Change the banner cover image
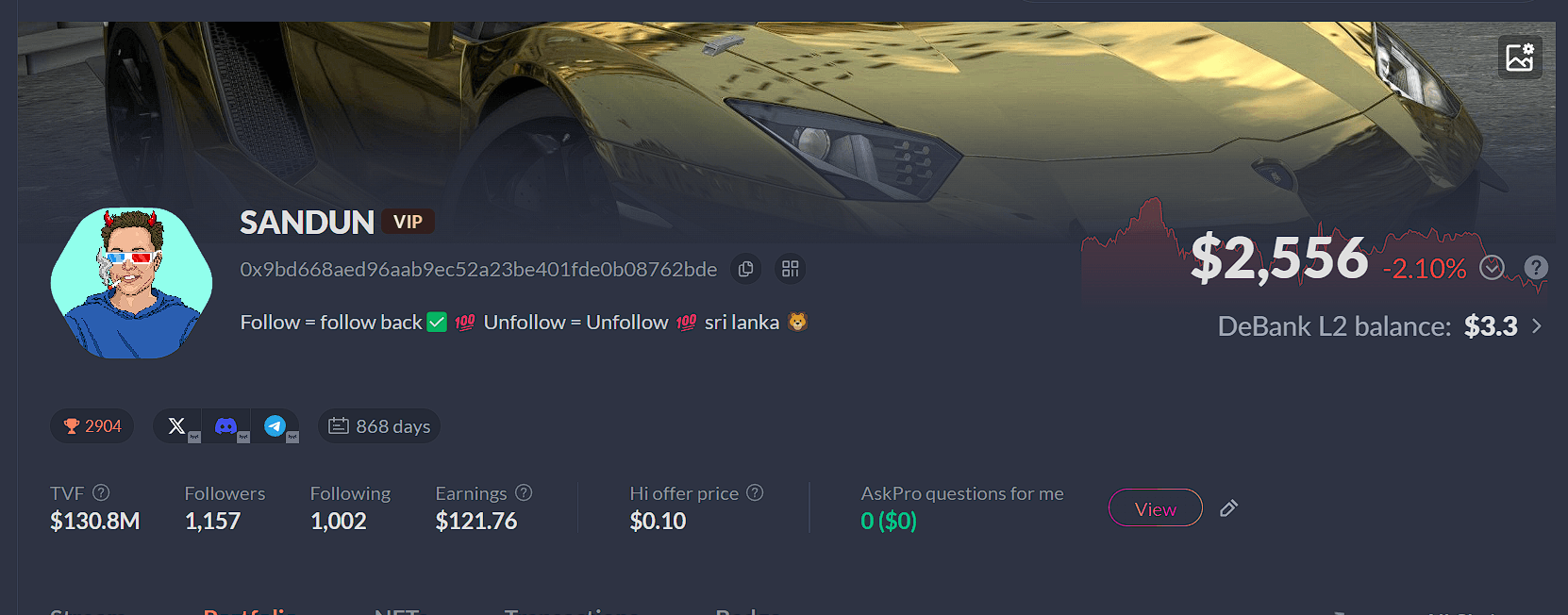Viewport: 1568px width, 615px height. (1520, 58)
